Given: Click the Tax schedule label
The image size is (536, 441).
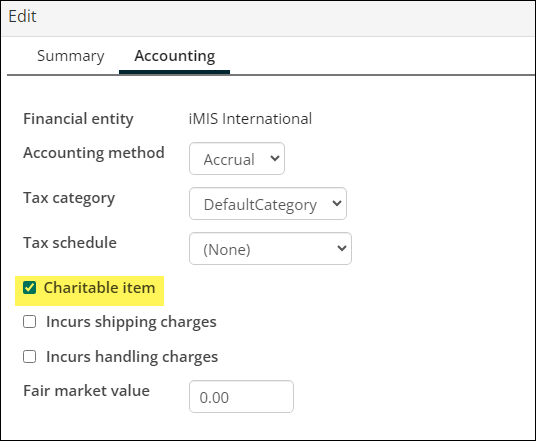Looking at the screenshot, I should pos(70,243).
